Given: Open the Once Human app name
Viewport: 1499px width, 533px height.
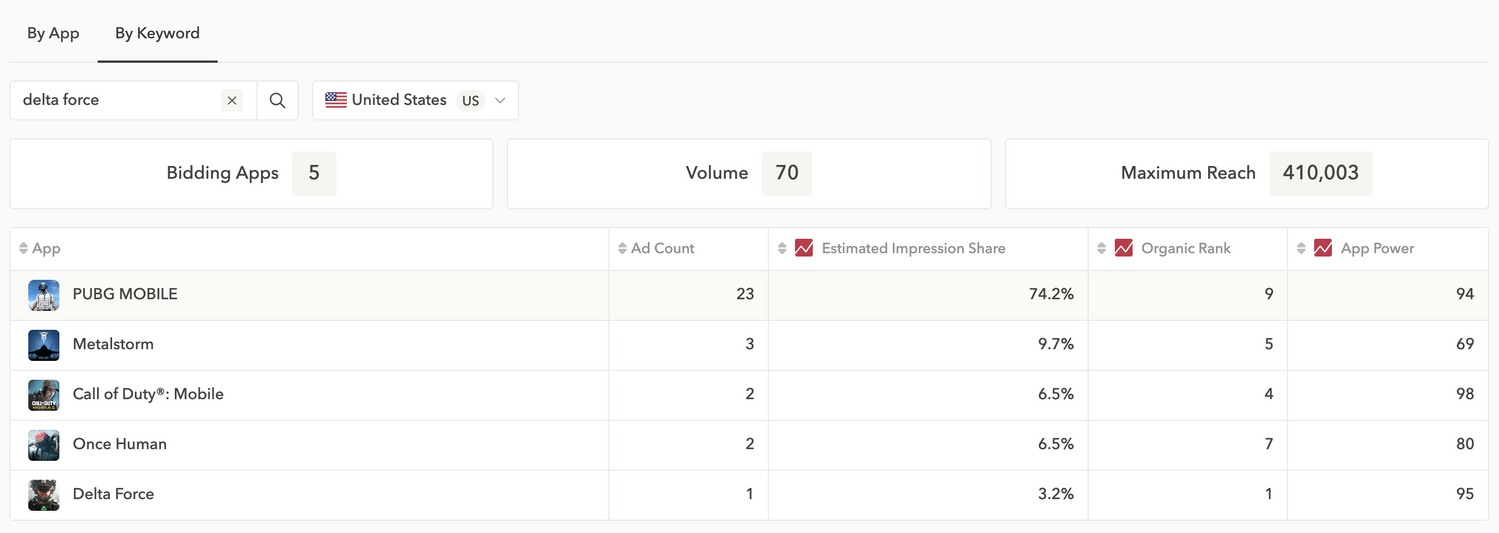Looking at the screenshot, I should 120,444.
